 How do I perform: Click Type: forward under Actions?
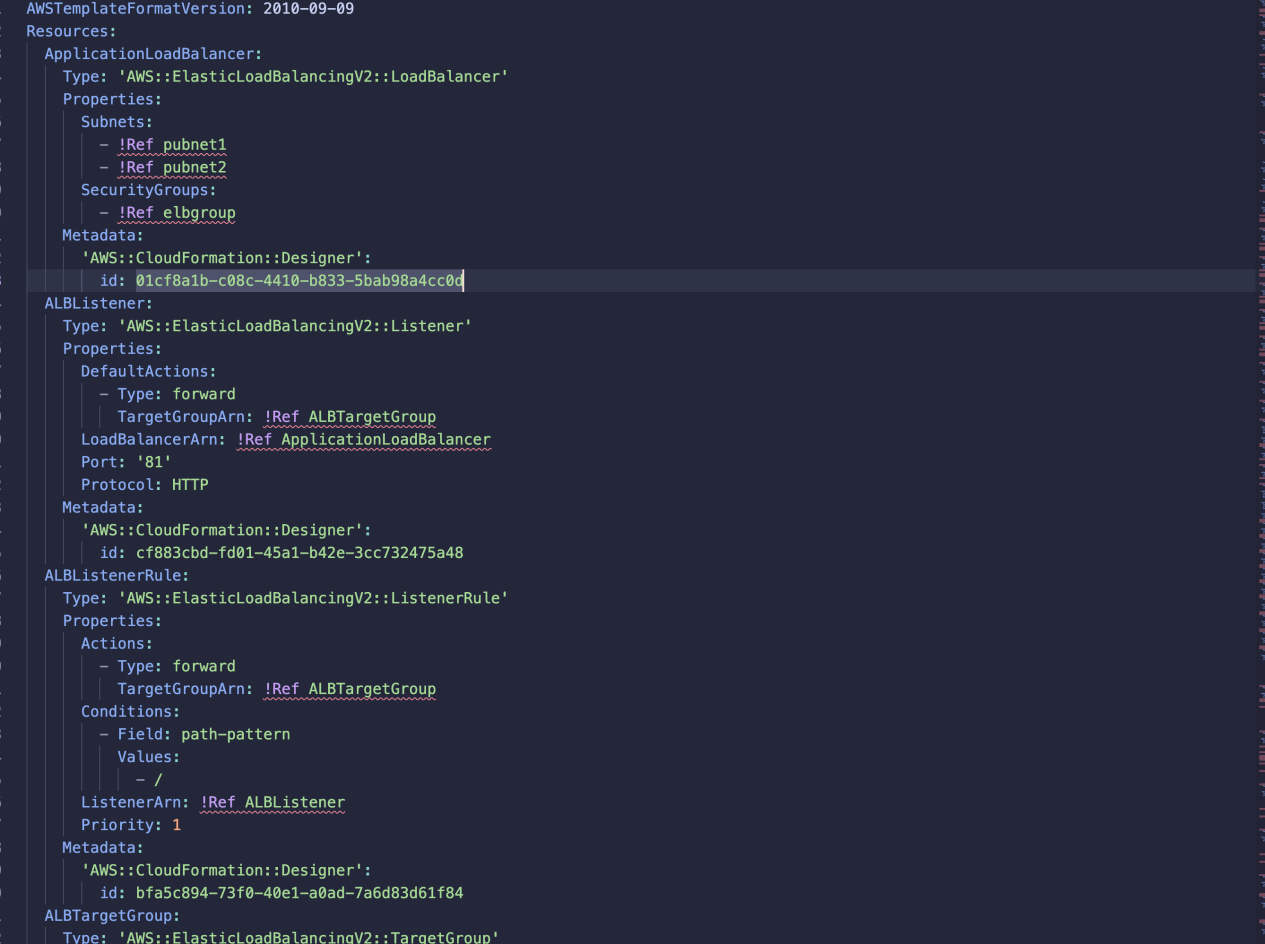point(177,666)
